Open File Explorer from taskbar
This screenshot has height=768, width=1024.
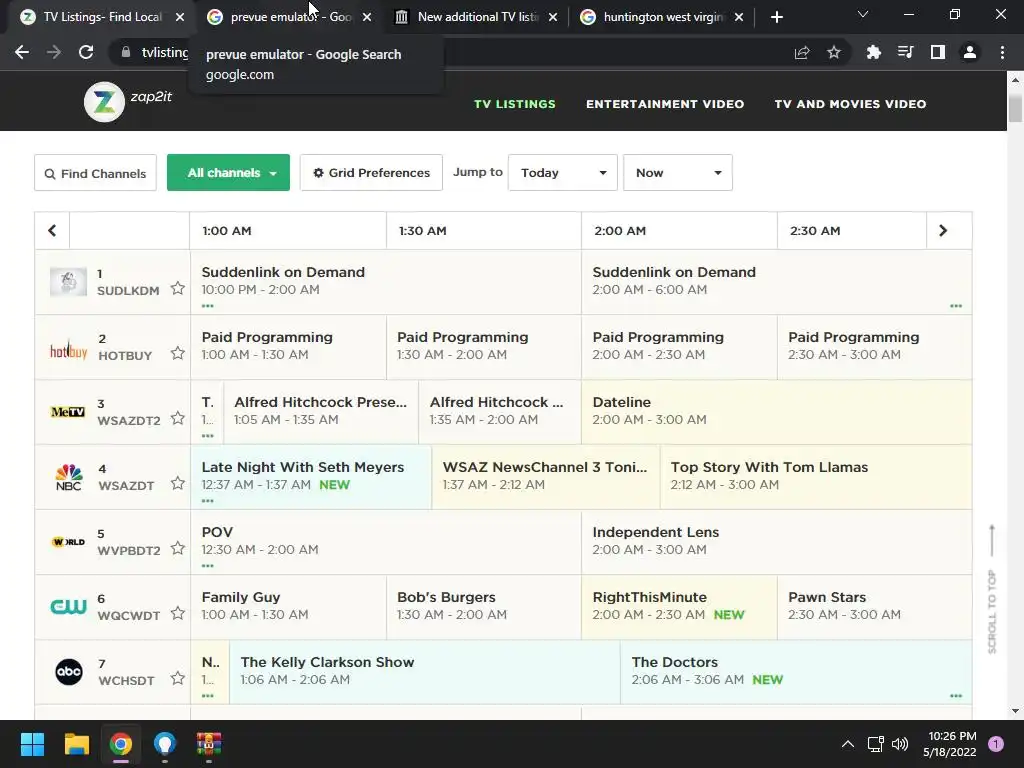click(x=76, y=744)
